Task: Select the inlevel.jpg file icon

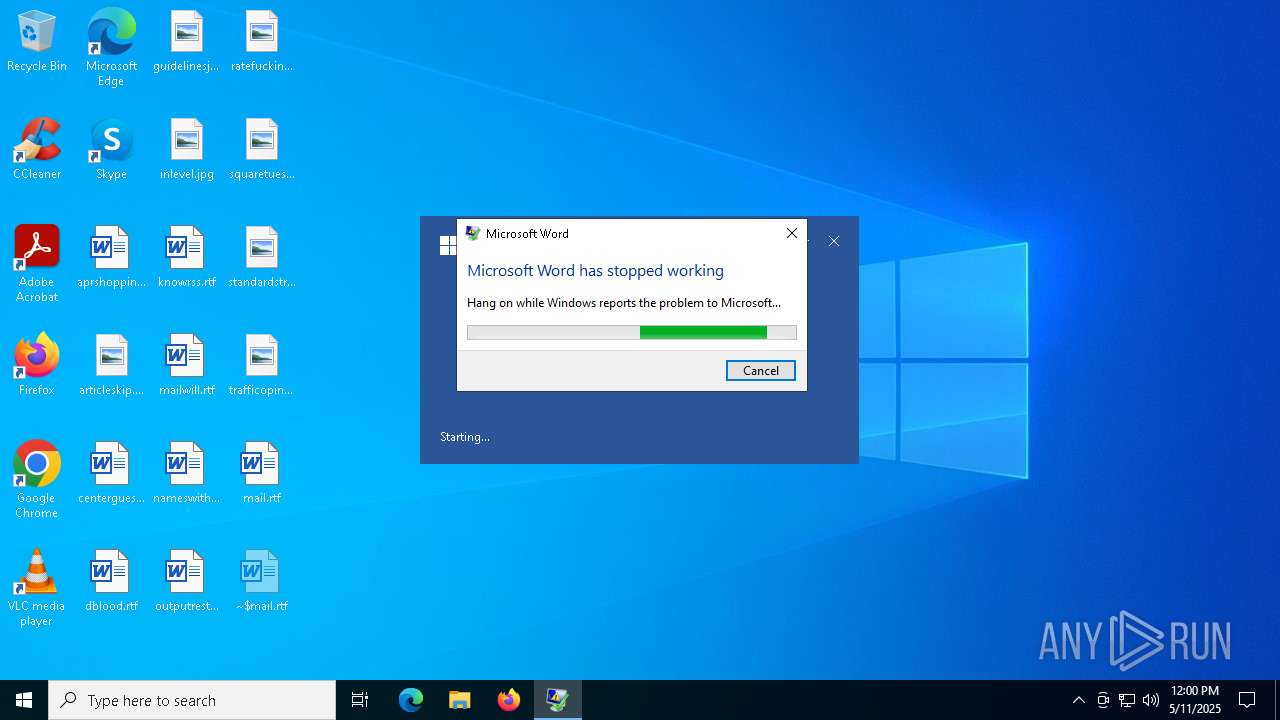Action: click(x=186, y=150)
